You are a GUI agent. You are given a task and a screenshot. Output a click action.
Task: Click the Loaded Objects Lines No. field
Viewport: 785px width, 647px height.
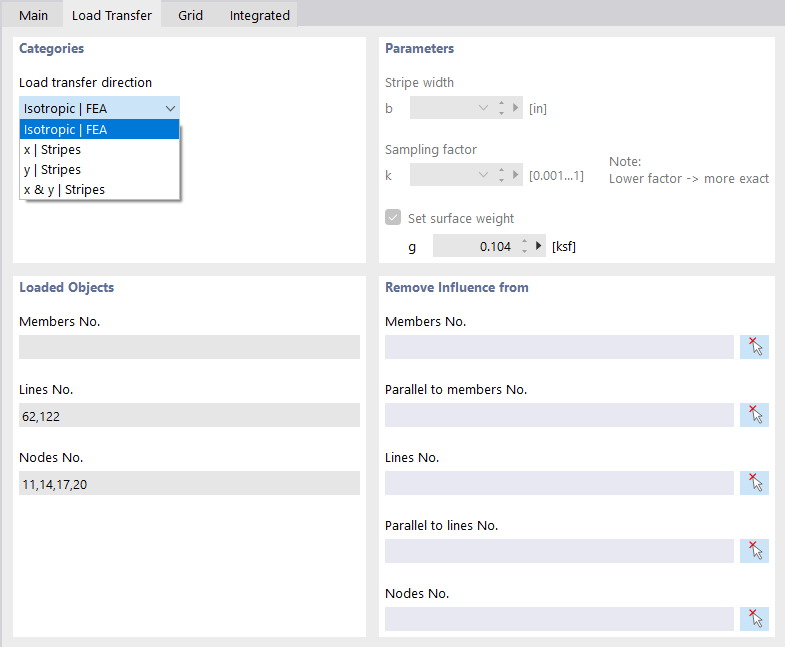coord(189,415)
